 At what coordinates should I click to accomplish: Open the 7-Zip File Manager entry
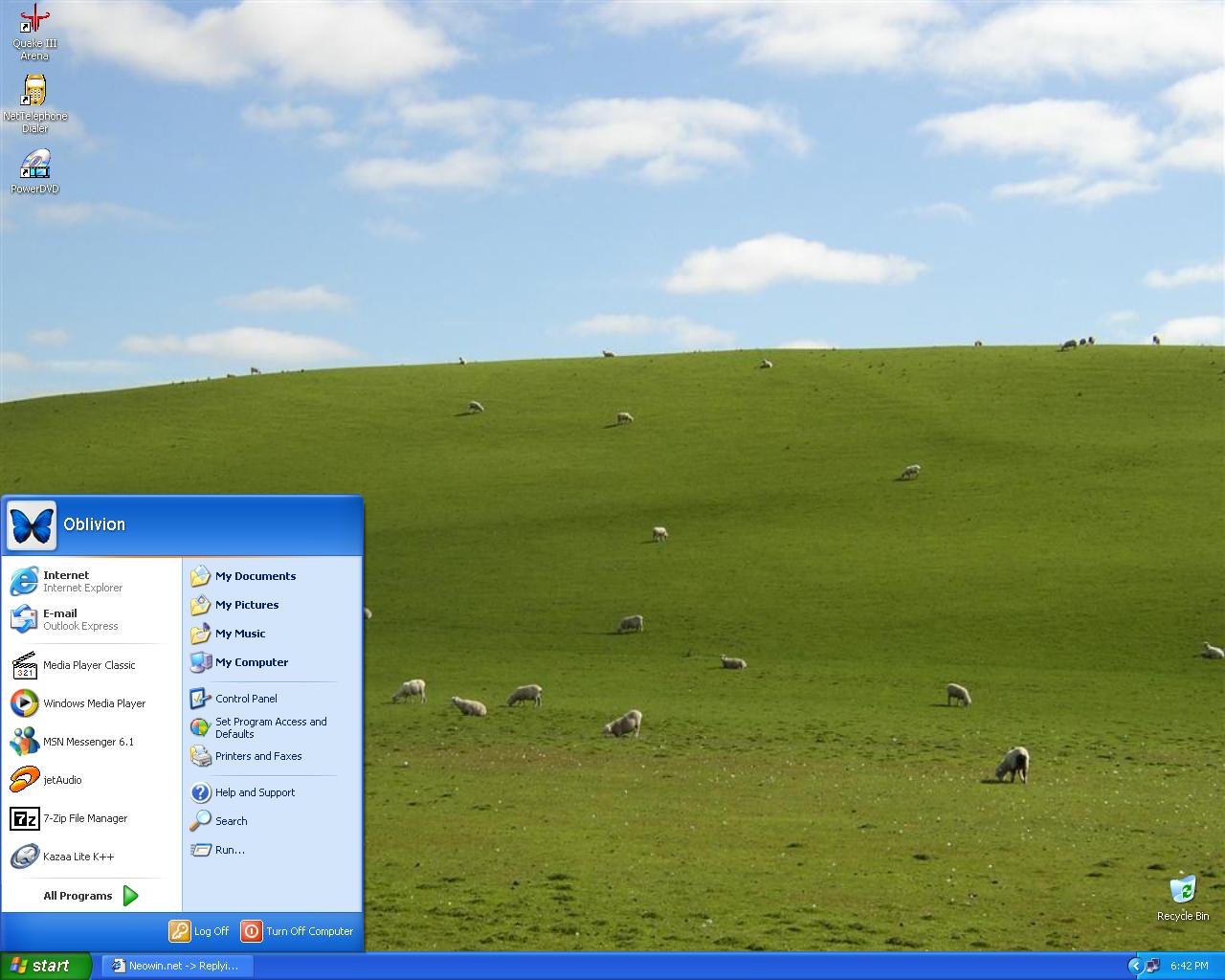click(x=84, y=818)
